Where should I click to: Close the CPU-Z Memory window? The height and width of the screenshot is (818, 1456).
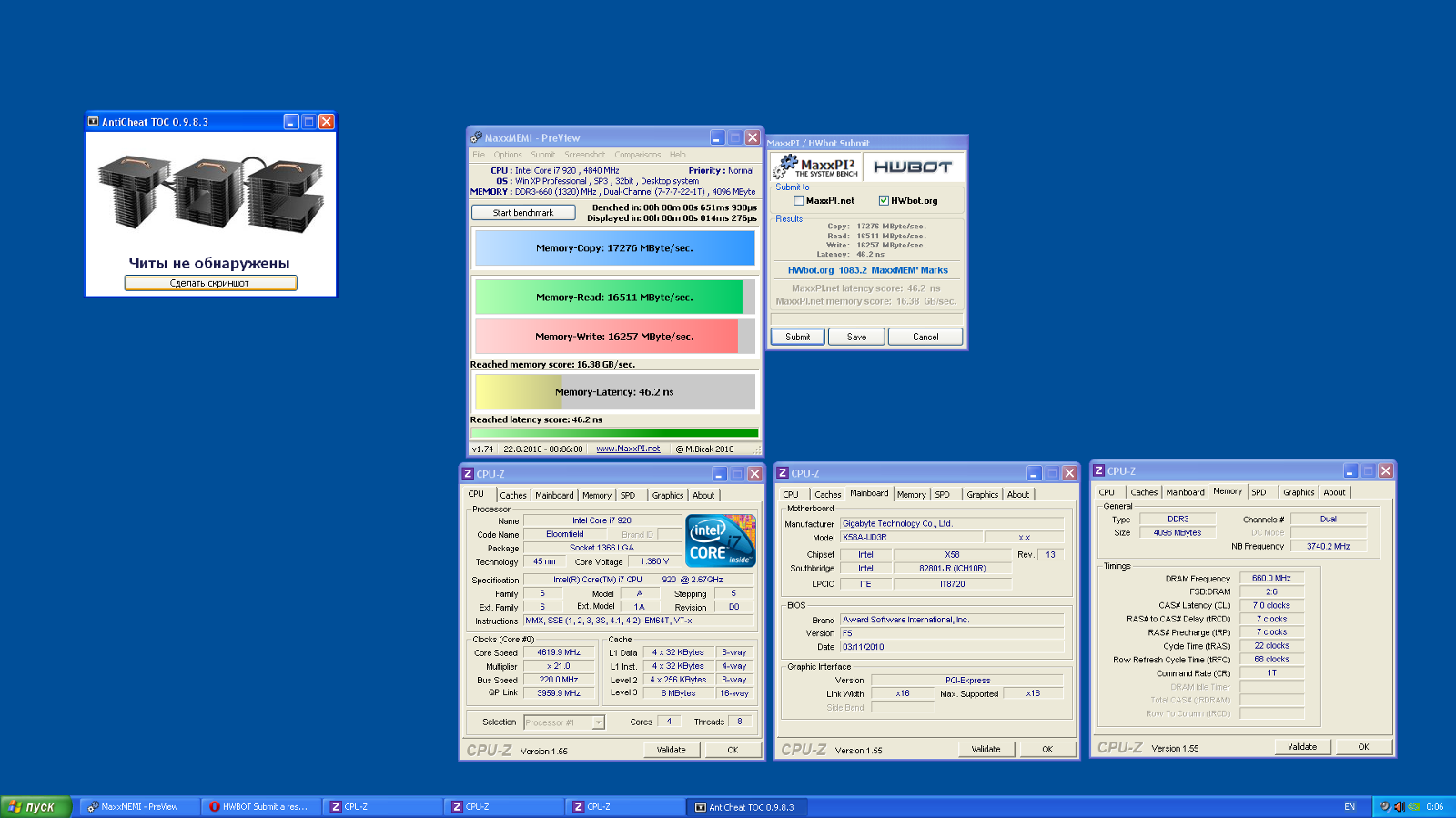[x=1385, y=470]
